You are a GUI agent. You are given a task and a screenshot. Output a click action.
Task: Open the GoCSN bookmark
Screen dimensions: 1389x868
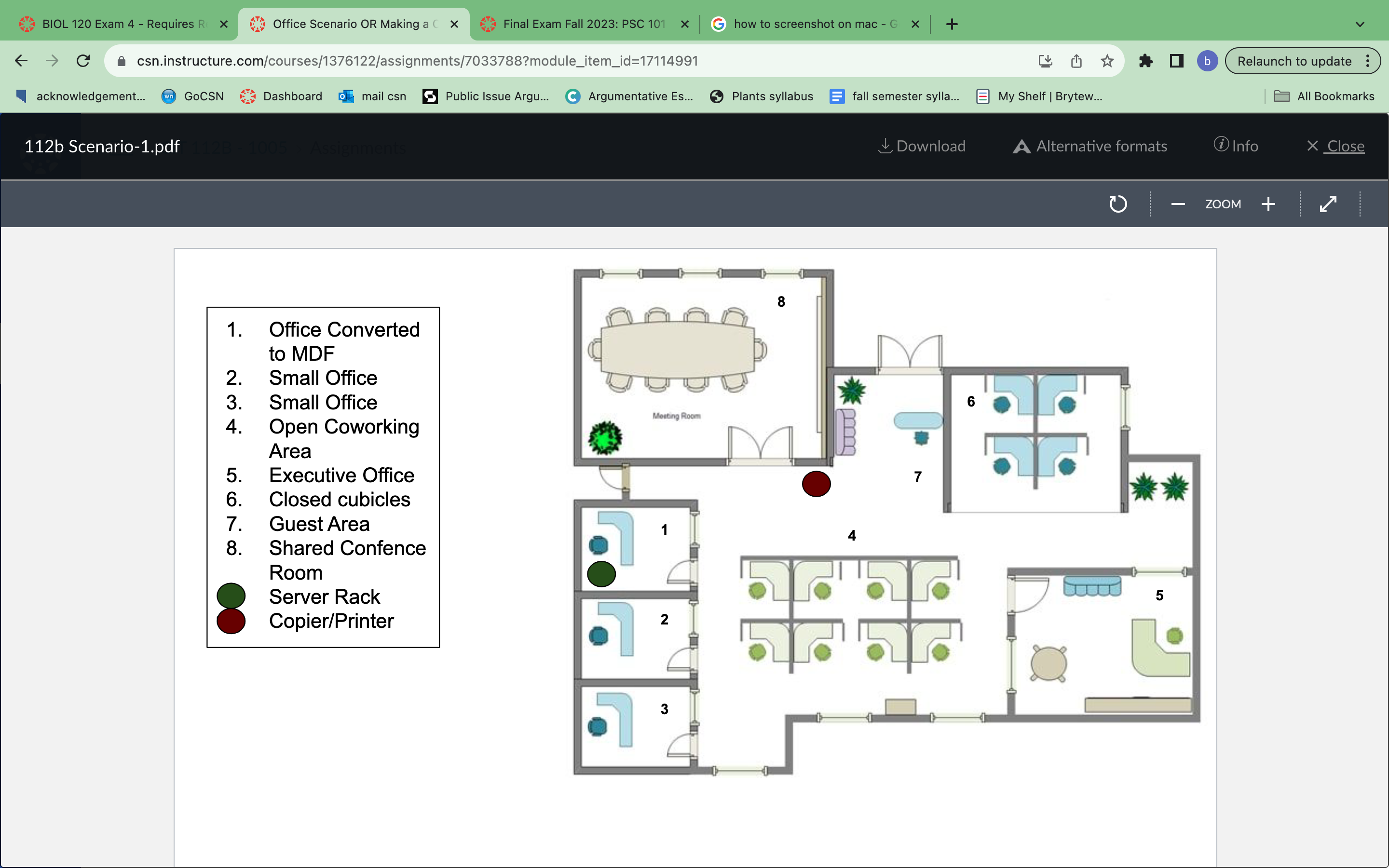192,96
